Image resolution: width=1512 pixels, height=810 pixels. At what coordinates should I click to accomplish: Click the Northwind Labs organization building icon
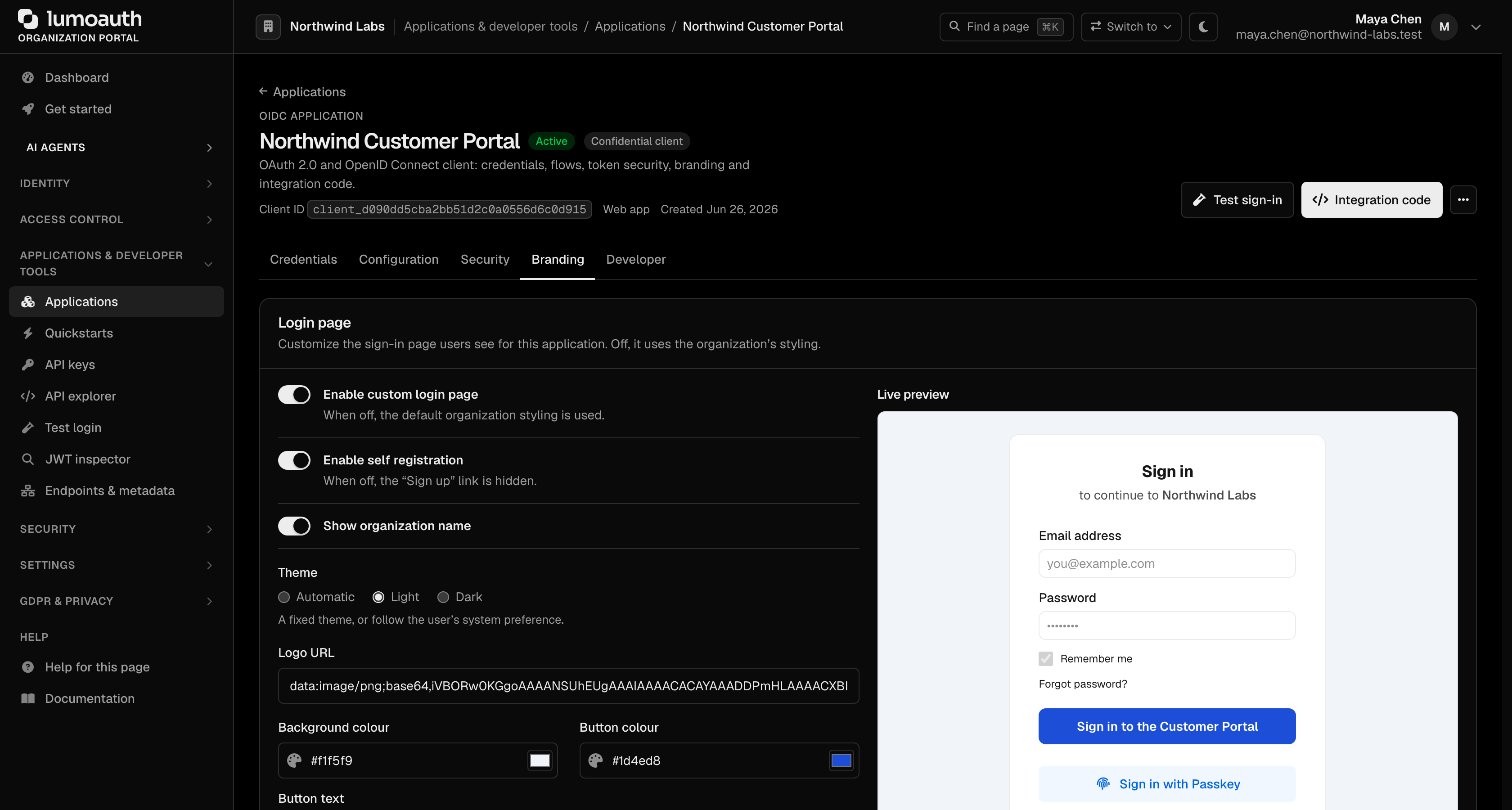tap(268, 27)
